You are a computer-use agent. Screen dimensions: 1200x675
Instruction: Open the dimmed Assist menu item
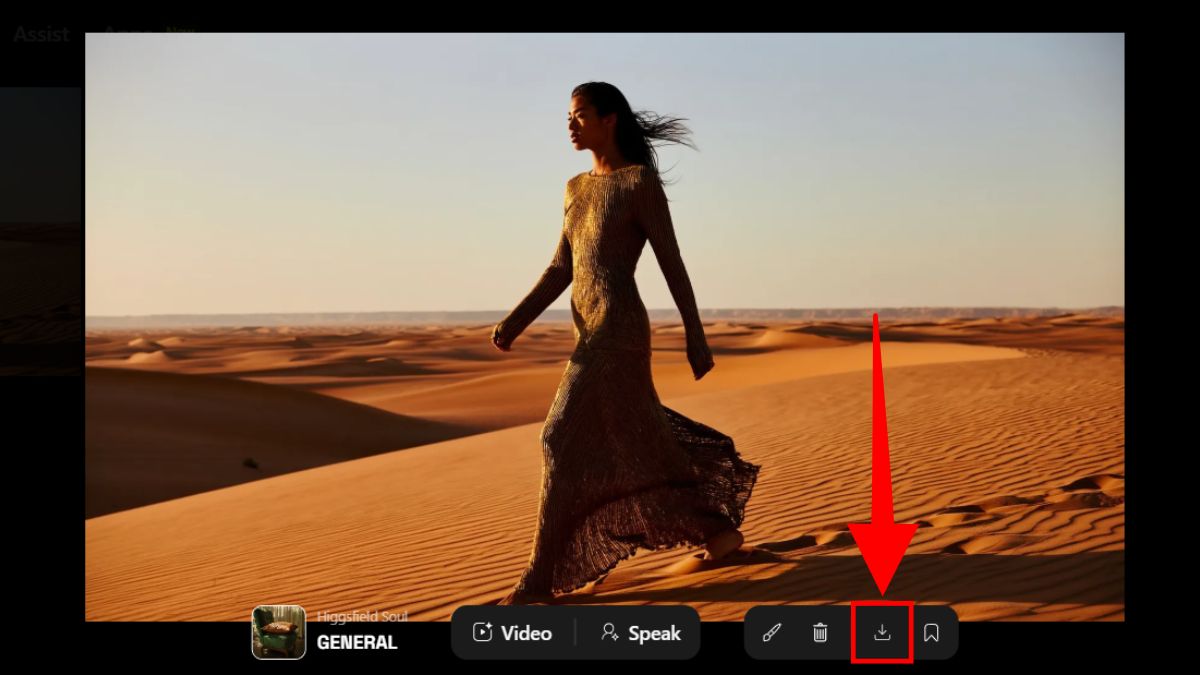(x=41, y=34)
